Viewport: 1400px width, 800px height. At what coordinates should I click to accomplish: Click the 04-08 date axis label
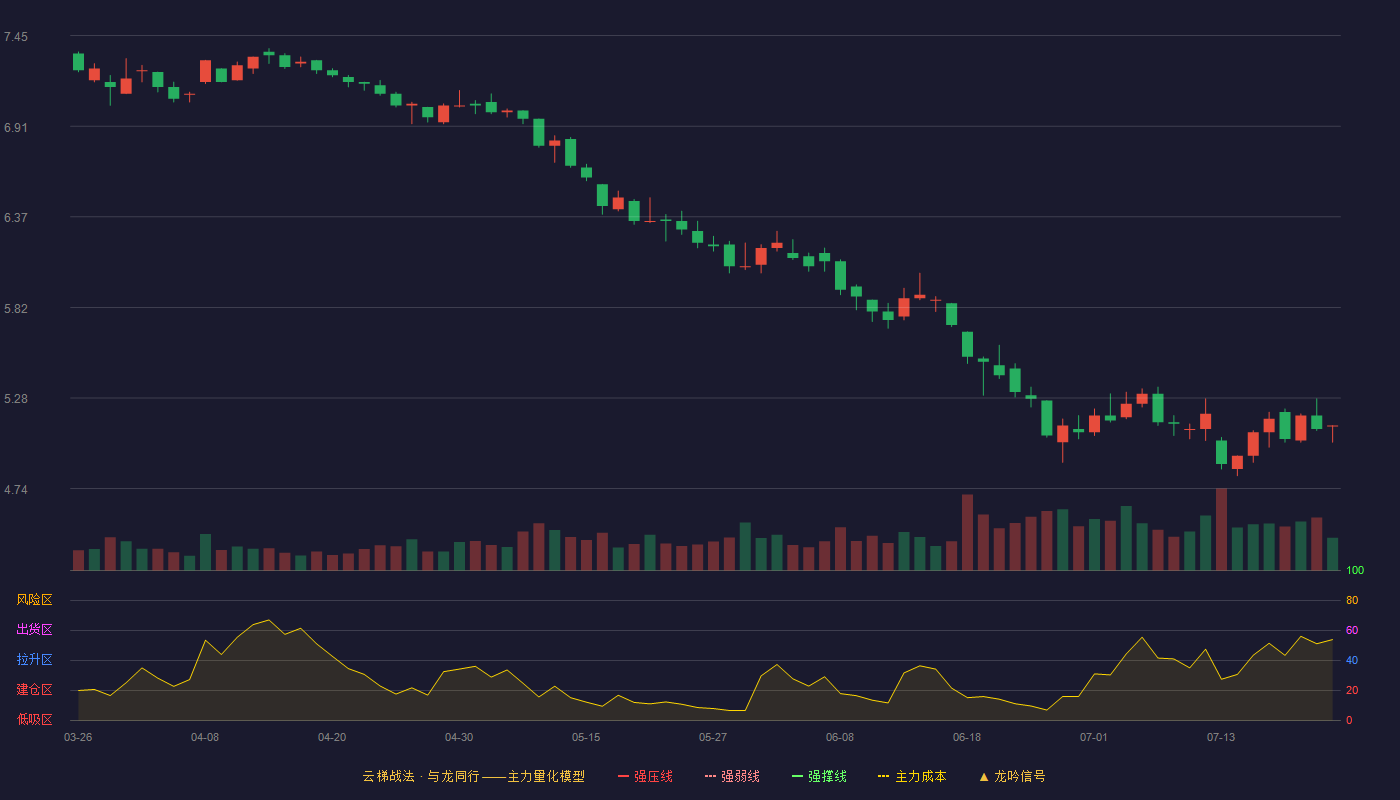tap(205, 737)
